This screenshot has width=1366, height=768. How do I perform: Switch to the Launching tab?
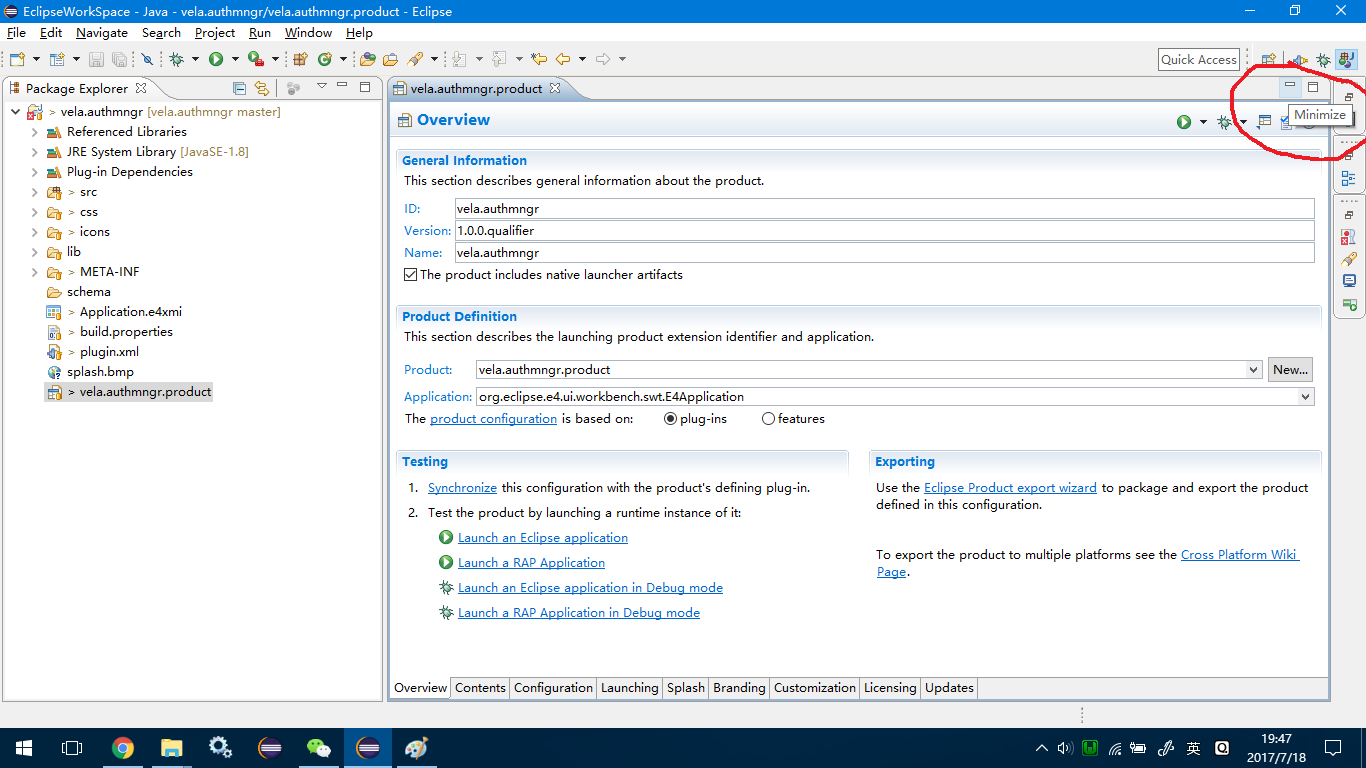click(629, 688)
